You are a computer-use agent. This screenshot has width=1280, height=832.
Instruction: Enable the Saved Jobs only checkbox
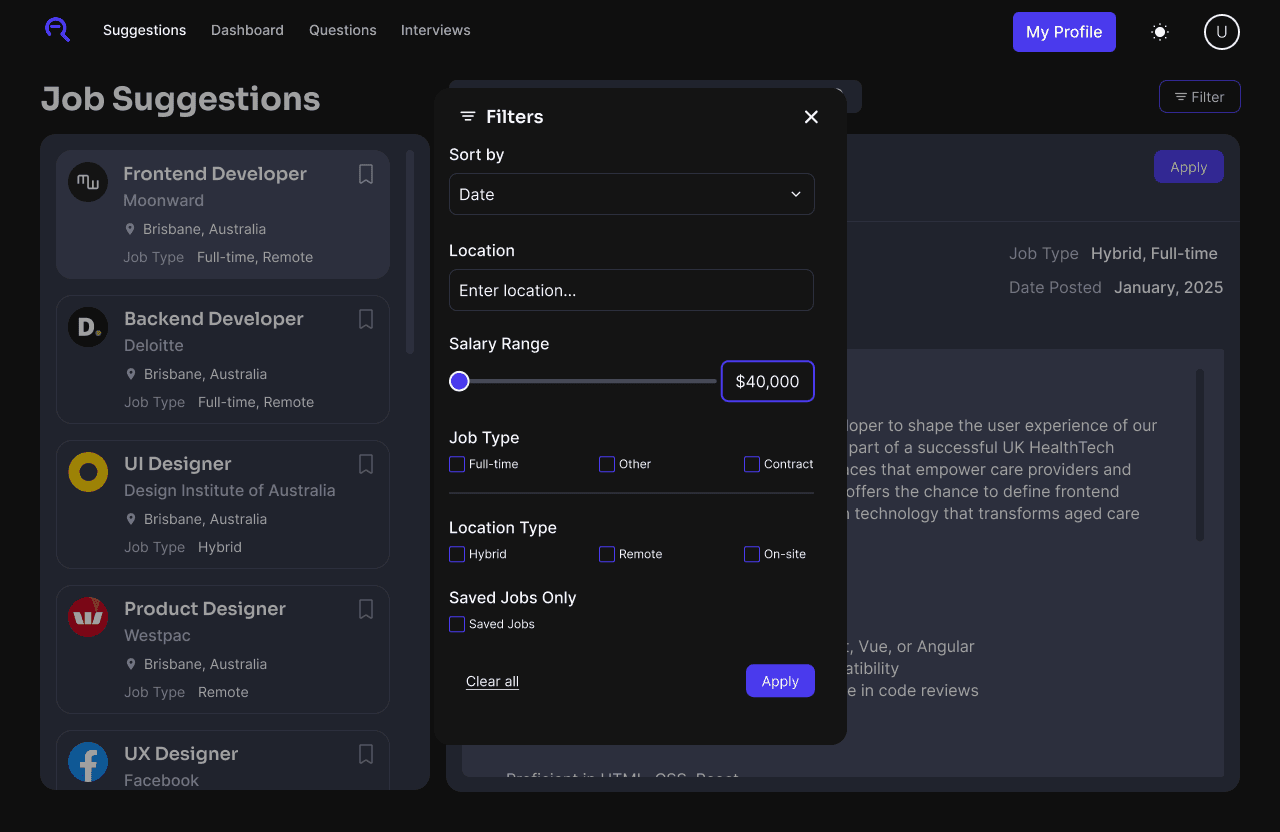point(457,624)
